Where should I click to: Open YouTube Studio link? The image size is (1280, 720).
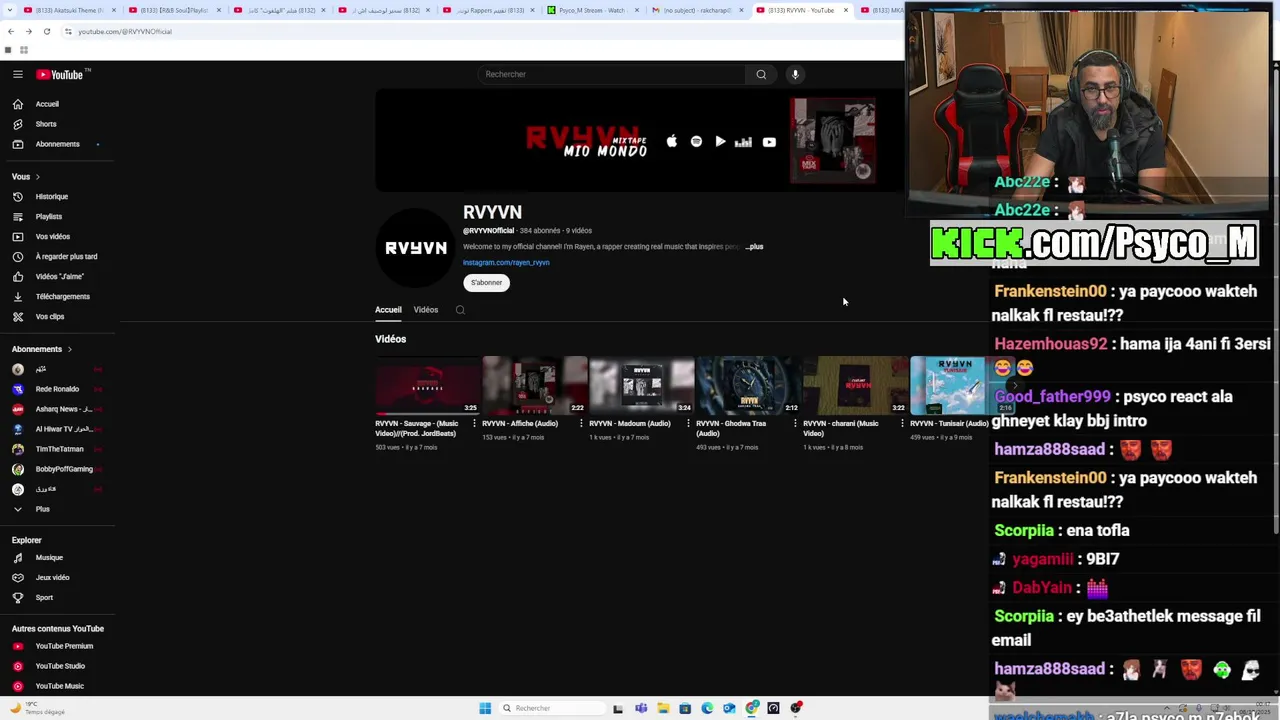[x=58, y=666]
